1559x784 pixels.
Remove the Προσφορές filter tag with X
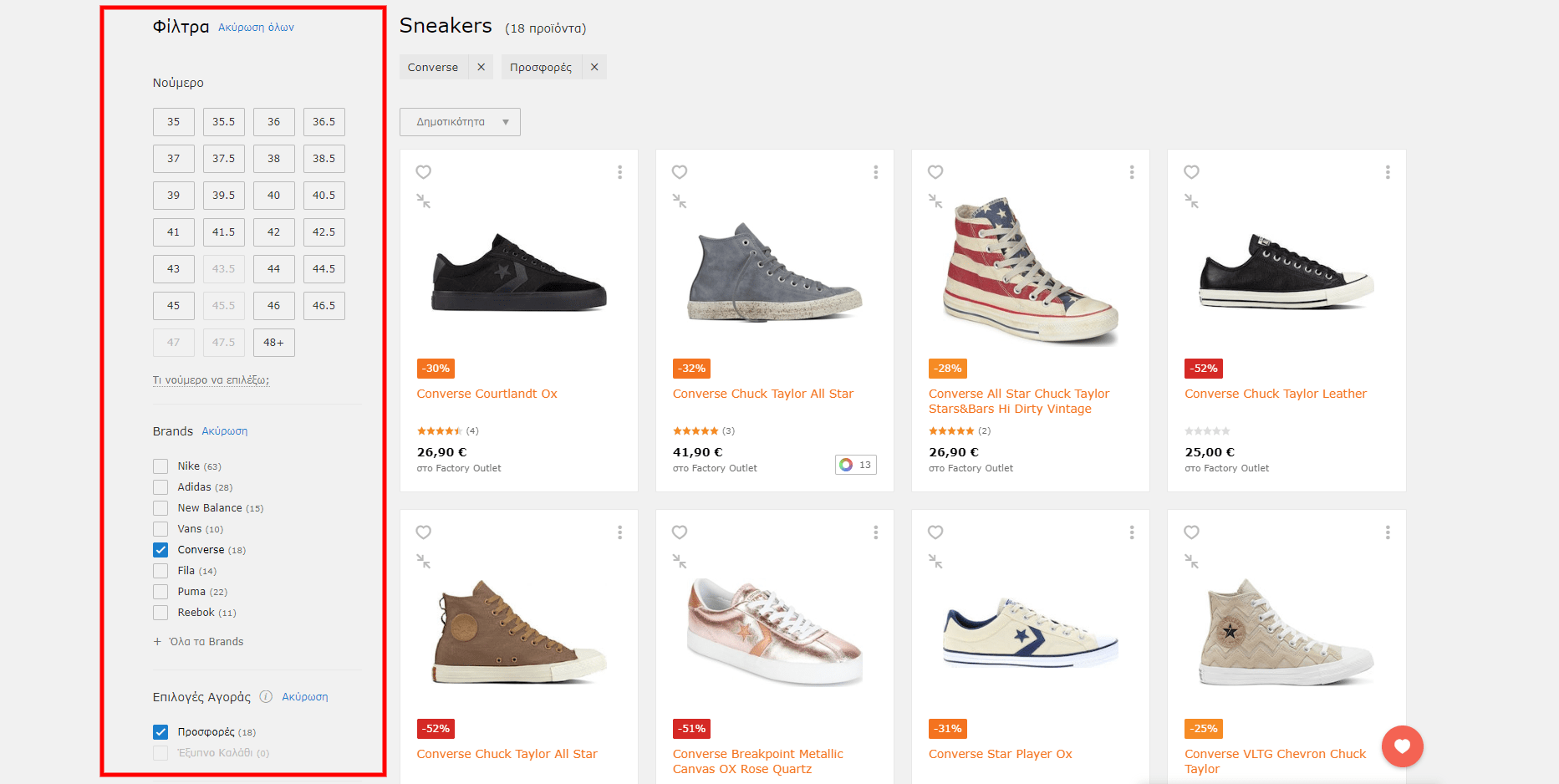click(x=594, y=68)
